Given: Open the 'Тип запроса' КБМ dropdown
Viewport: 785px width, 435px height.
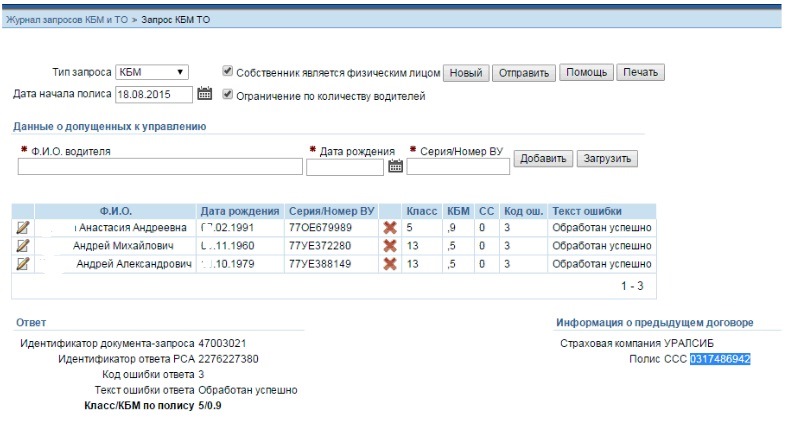Looking at the screenshot, I should tap(152, 72).
